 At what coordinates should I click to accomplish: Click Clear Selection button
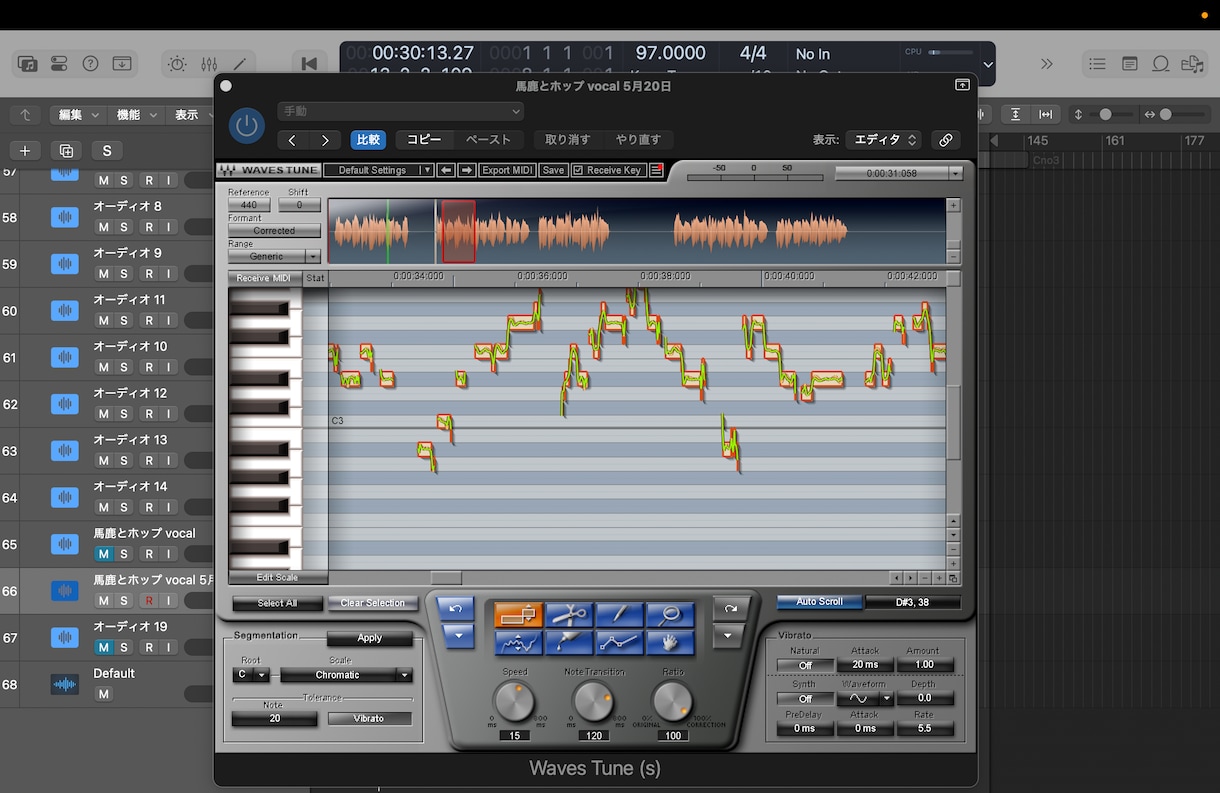tap(372, 603)
